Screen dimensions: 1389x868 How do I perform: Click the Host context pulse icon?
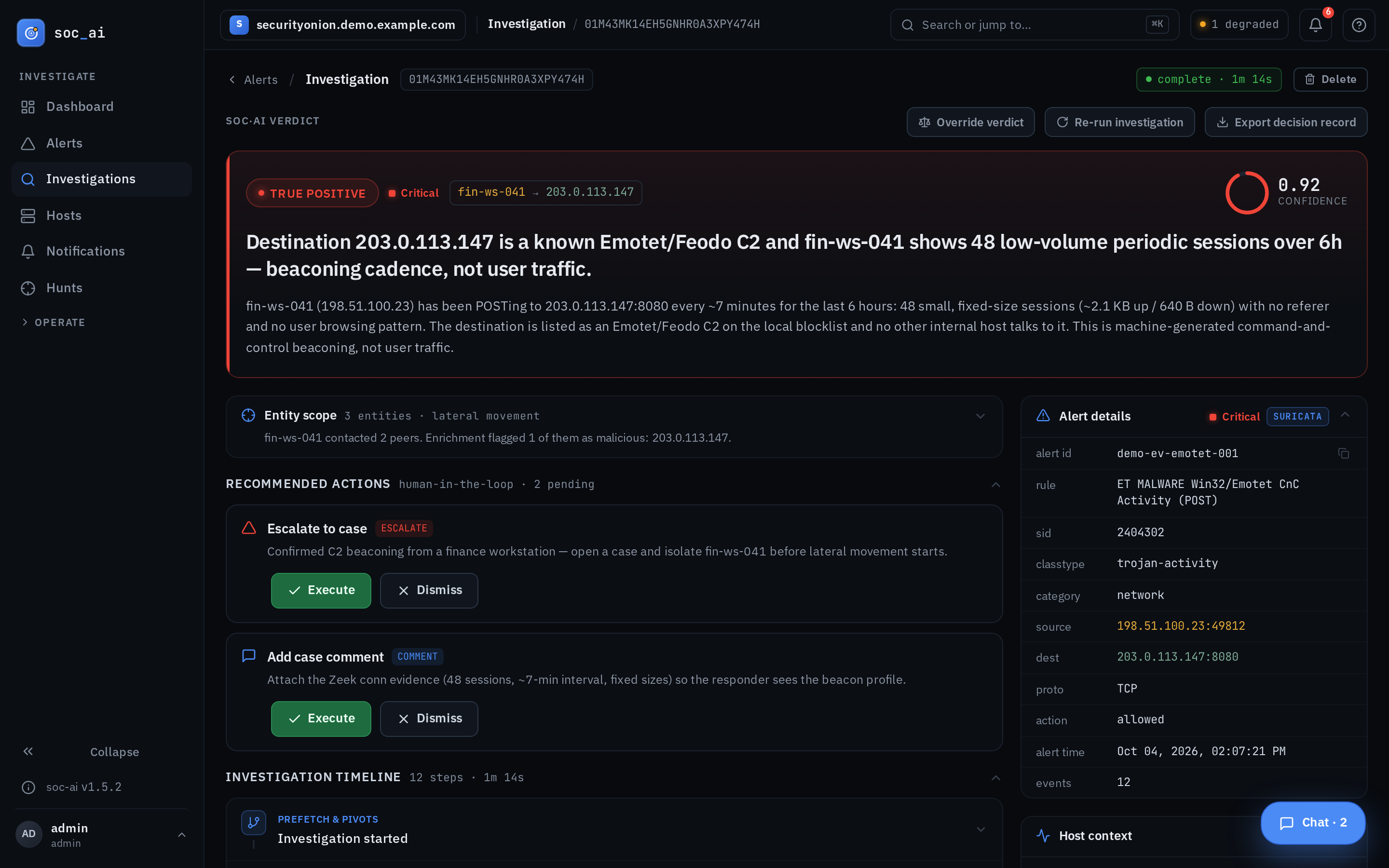click(x=1043, y=836)
